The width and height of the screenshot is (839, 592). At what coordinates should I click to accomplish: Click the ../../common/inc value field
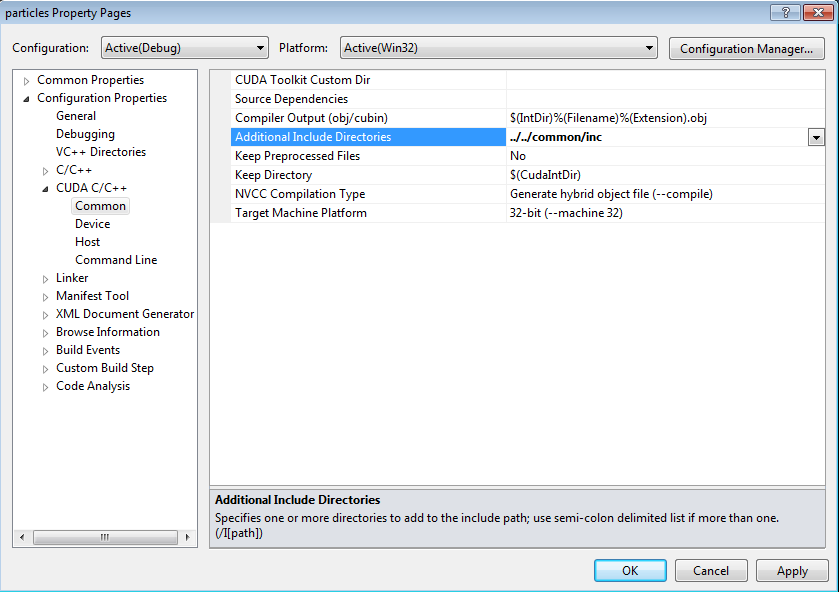click(x=657, y=137)
